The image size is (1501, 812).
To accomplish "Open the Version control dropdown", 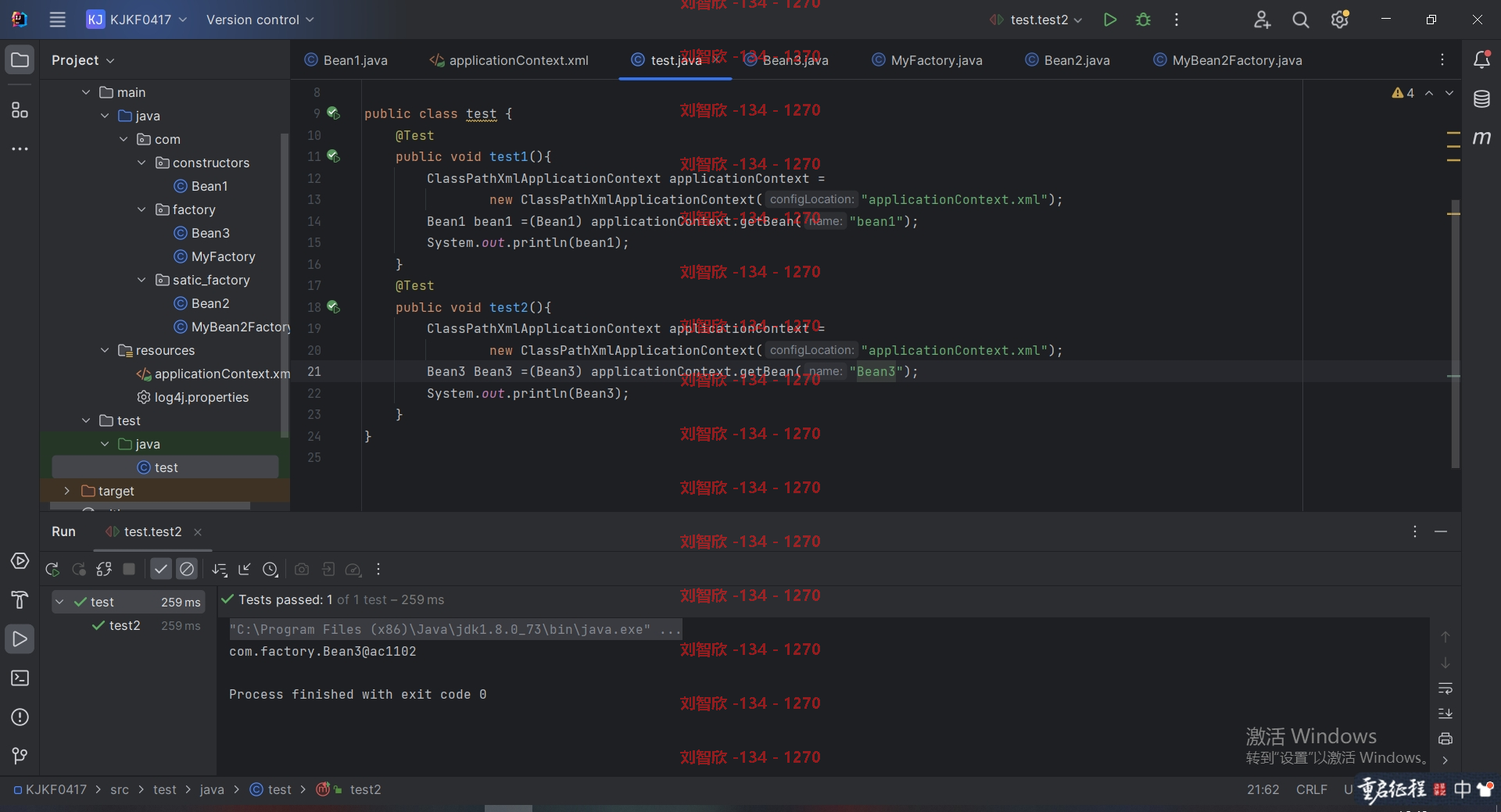I will point(260,20).
